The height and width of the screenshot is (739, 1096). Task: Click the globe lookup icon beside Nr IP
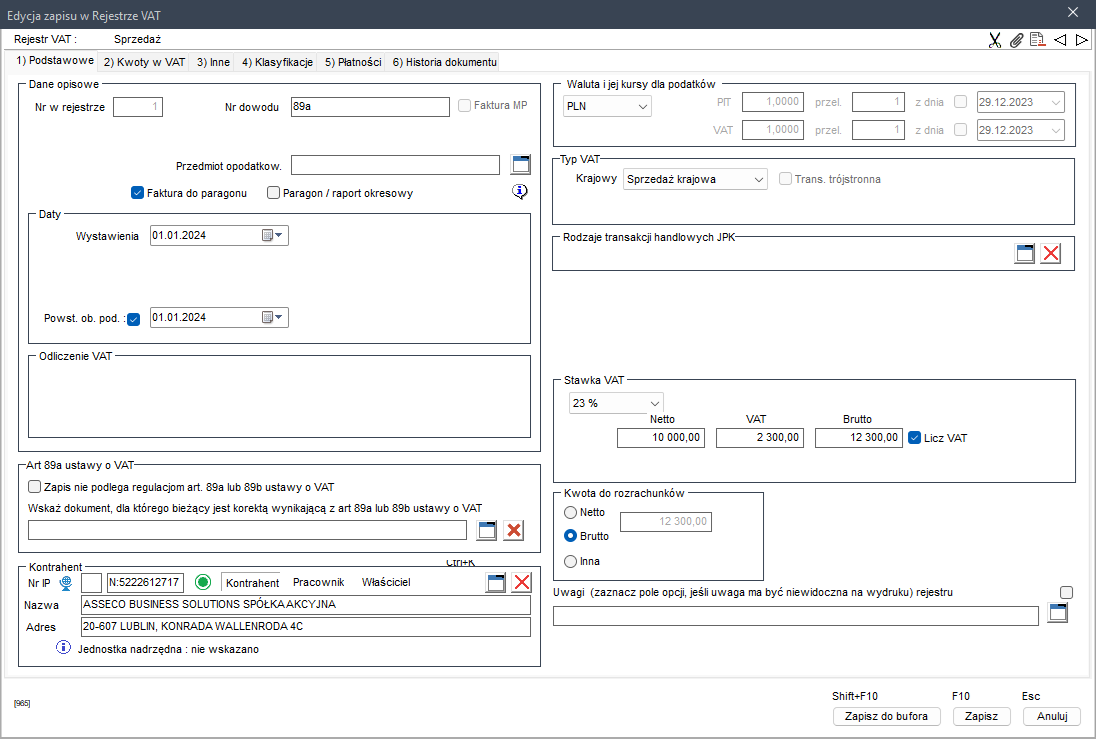[x=66, y=582]
